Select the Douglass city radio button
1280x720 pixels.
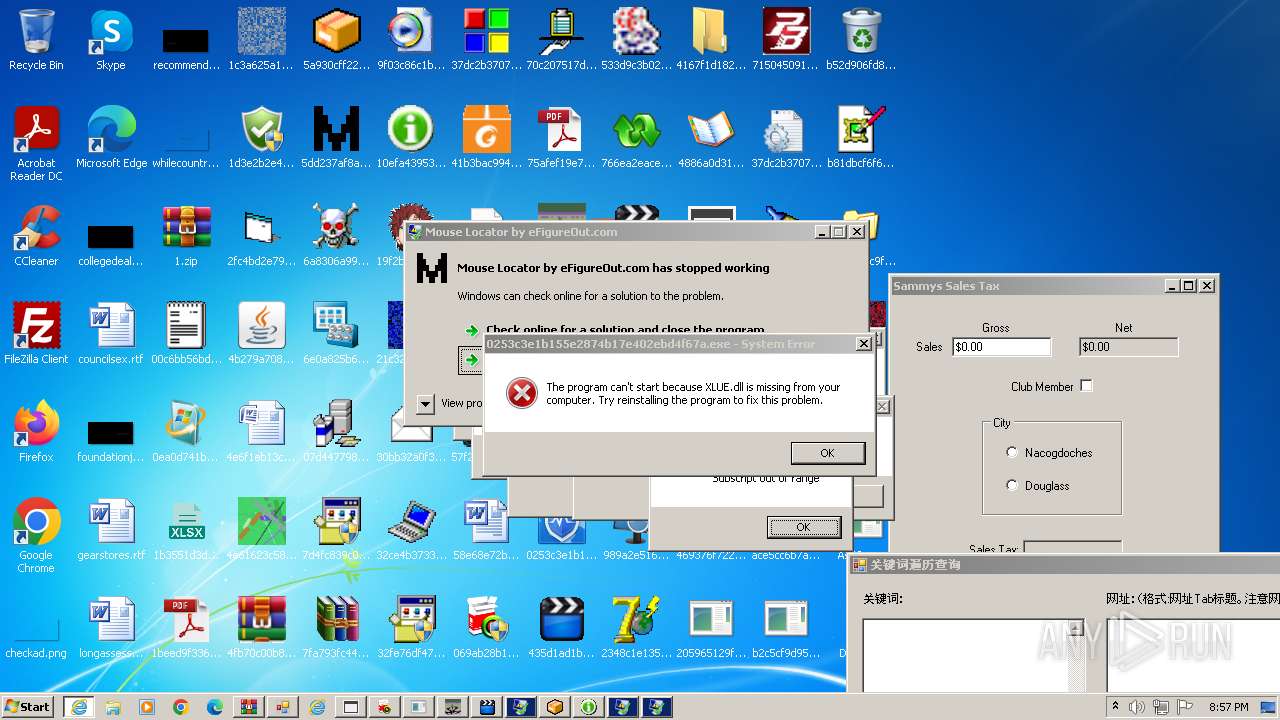(1012, 486)
